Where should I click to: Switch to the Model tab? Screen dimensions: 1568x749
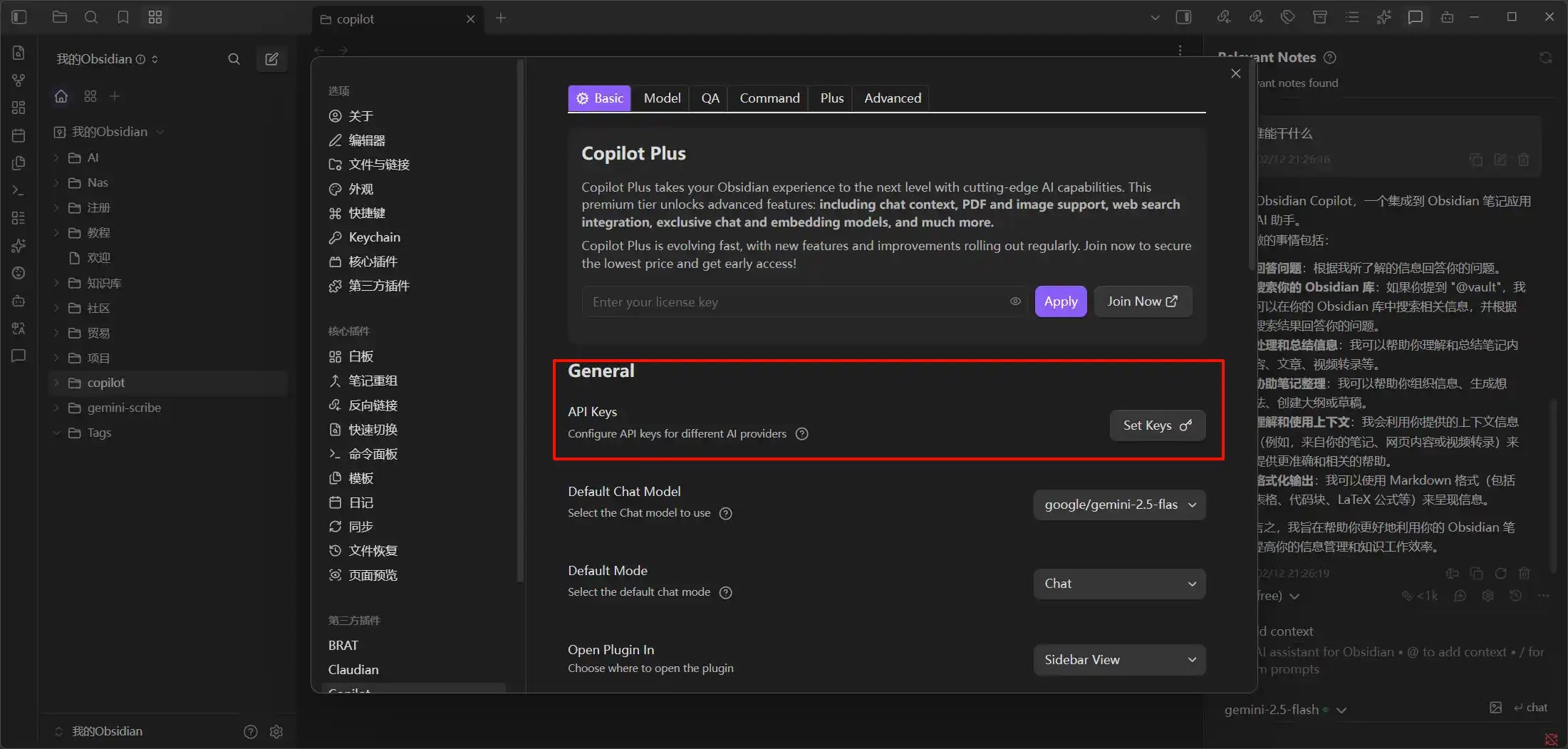(x=662, y=98)
